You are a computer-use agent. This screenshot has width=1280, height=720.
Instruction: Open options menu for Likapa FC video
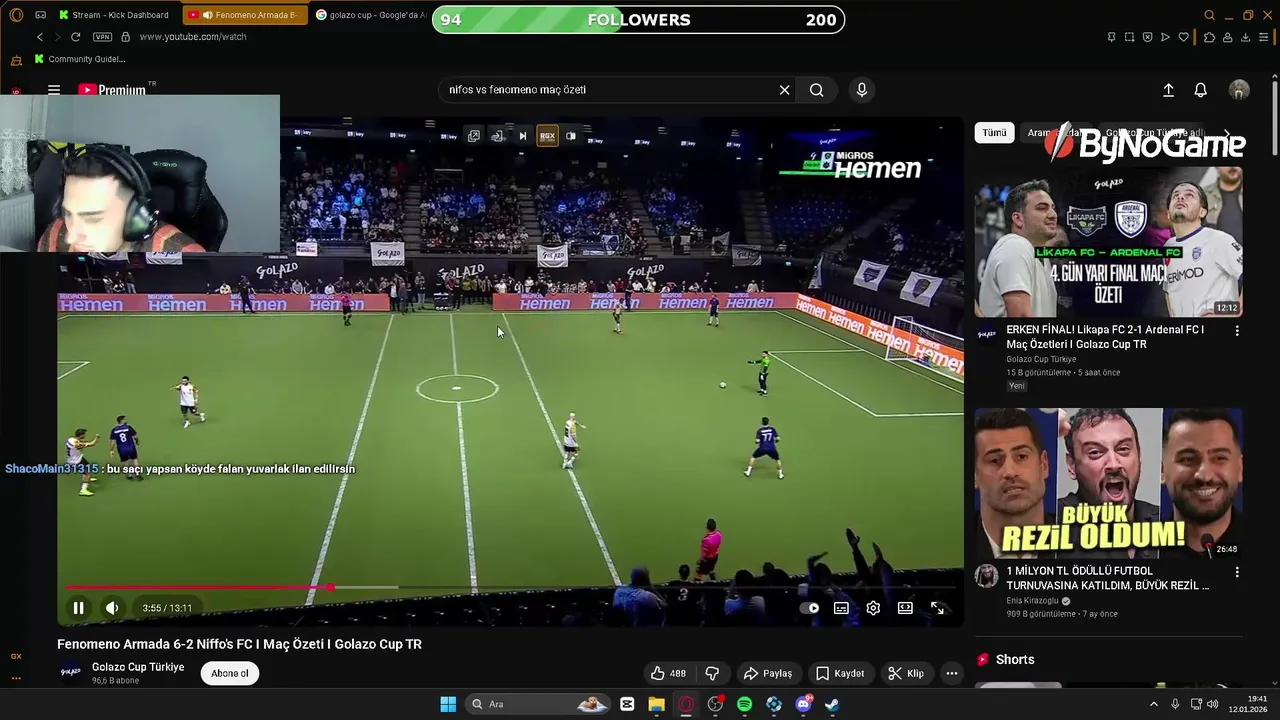pyautogui.click(x=1237, y=331)
